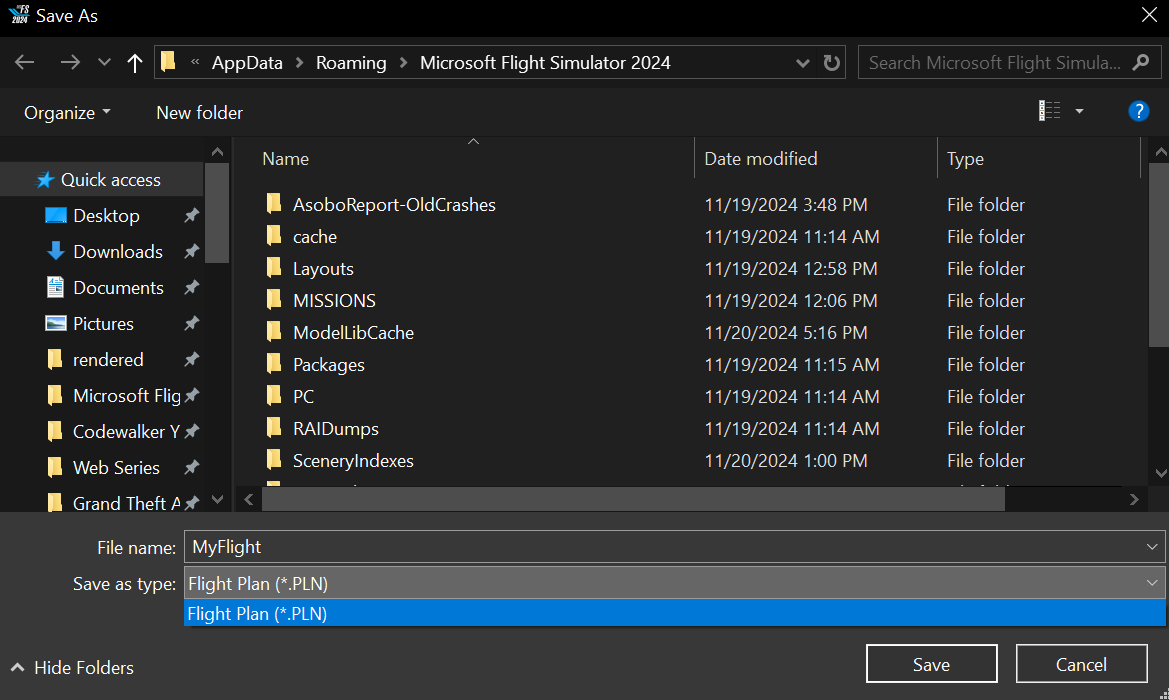Viewport: 1169px width, 700px height.
Task: Click the pin icon beside Pictures
Action: (x=192, y=324)
